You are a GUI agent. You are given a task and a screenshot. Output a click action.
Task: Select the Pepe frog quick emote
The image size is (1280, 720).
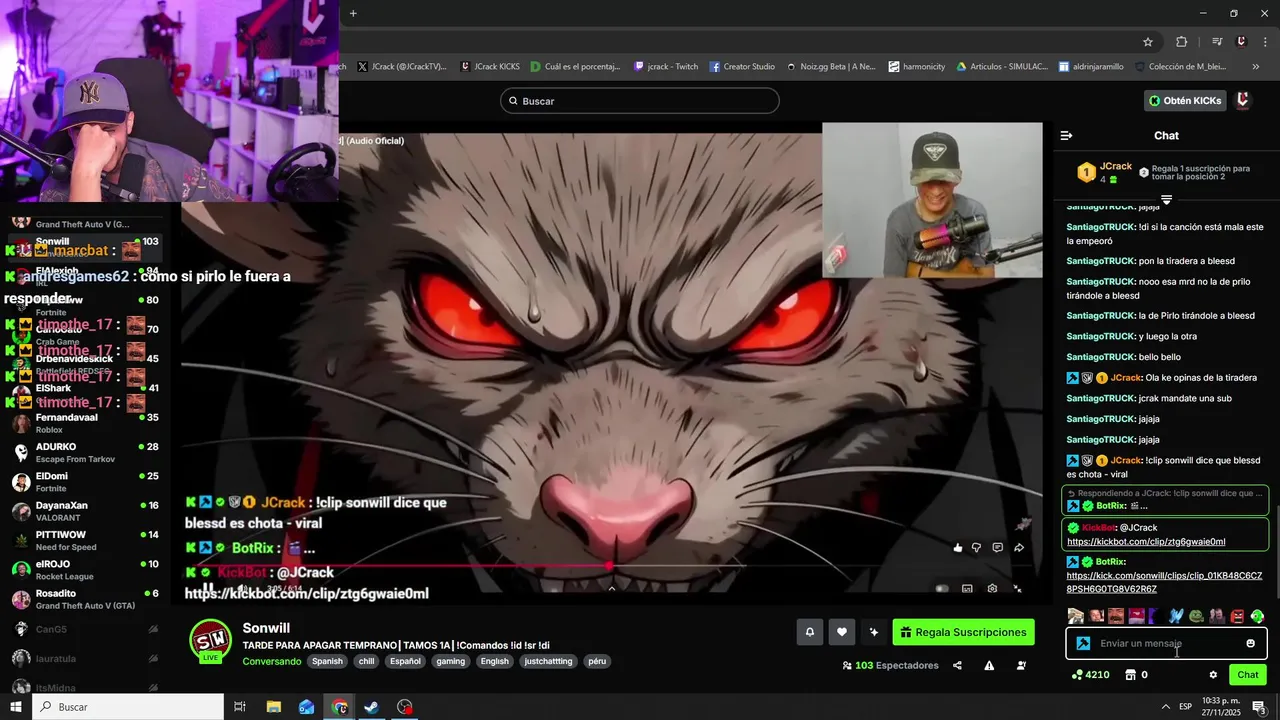(1196, 616)
